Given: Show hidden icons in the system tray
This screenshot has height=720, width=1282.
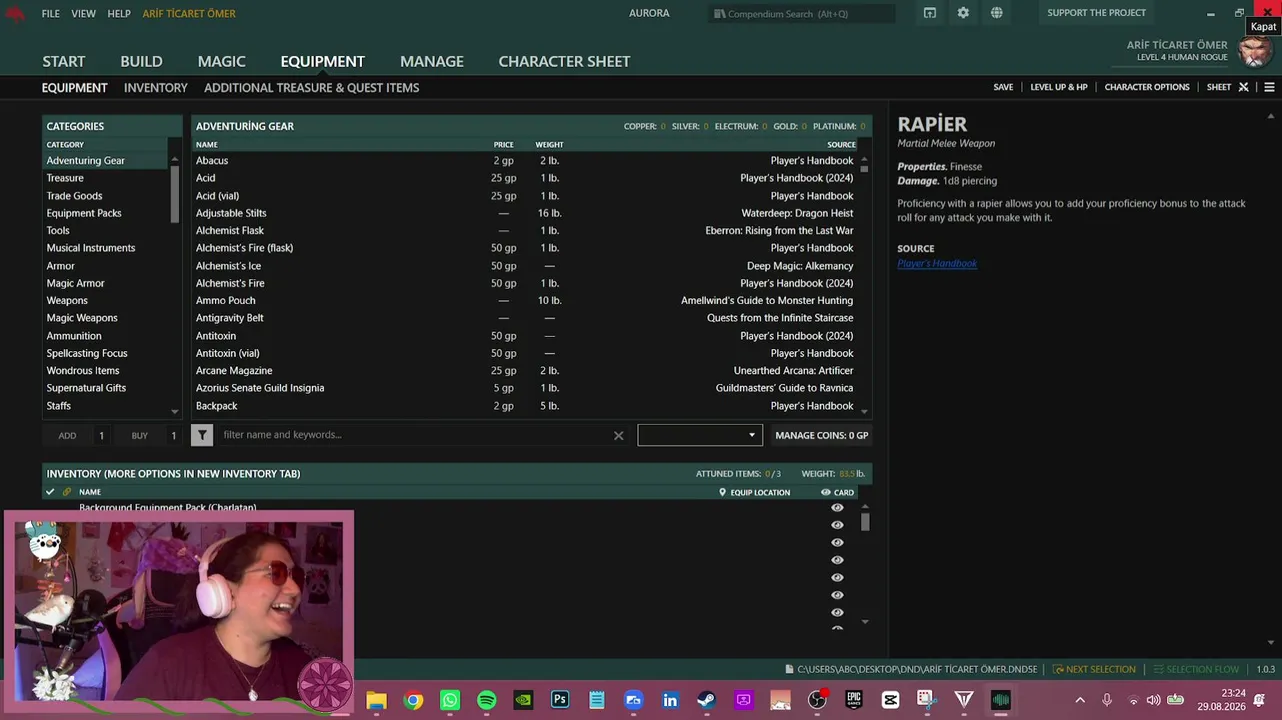Looking at the screenshot, I should click(x=1080, y=700).
